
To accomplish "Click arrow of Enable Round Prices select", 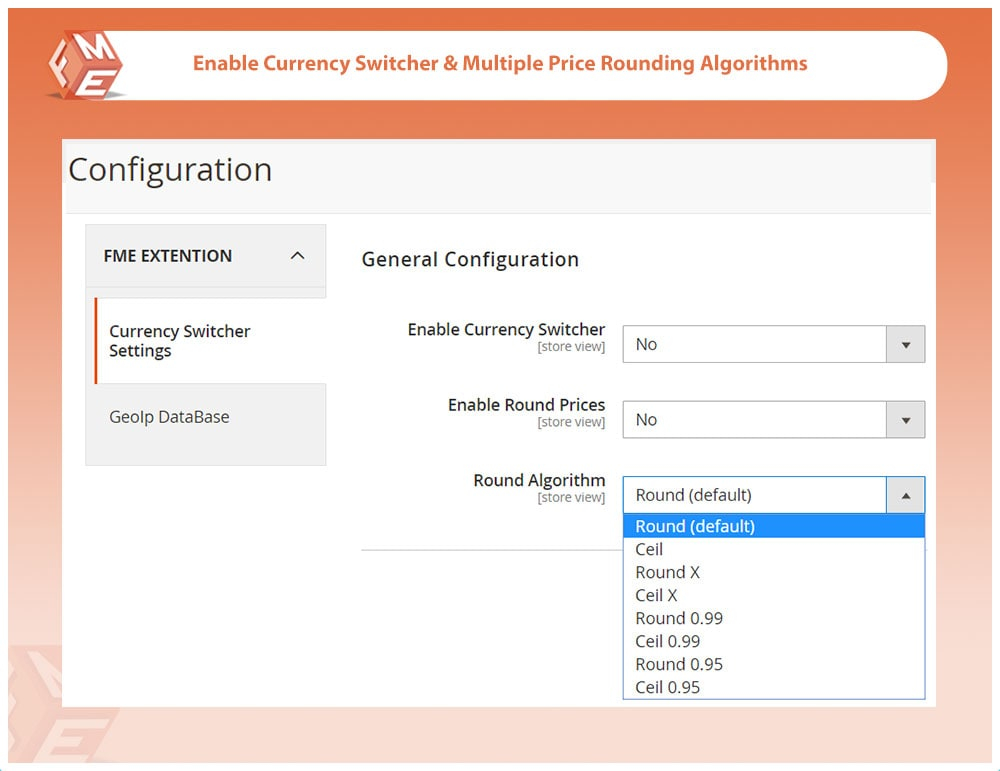I will [x=905, y=421].
